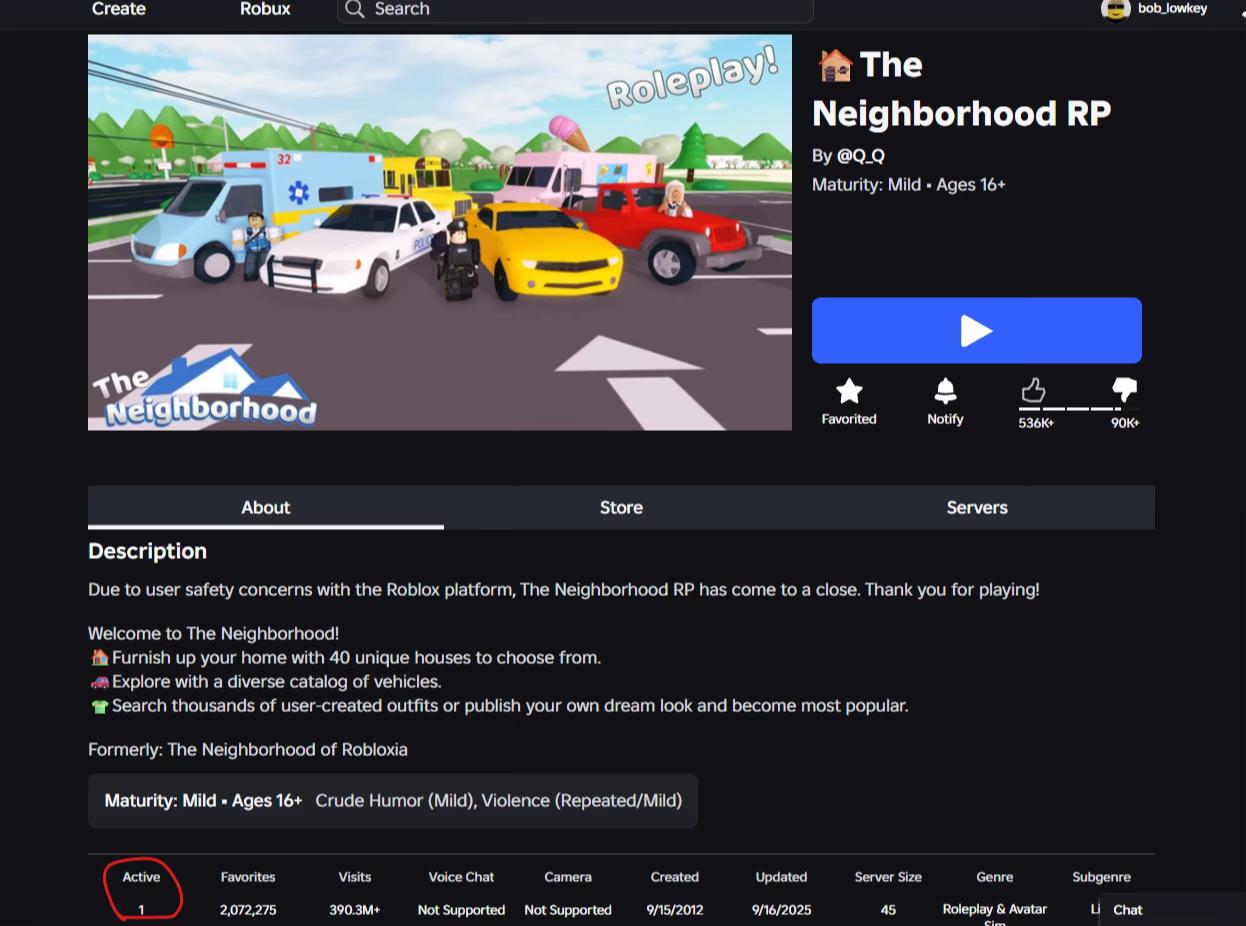Click the Updated date 9/16/2025
Viewport: 1246px width, 926px height.
click(781, 910)
